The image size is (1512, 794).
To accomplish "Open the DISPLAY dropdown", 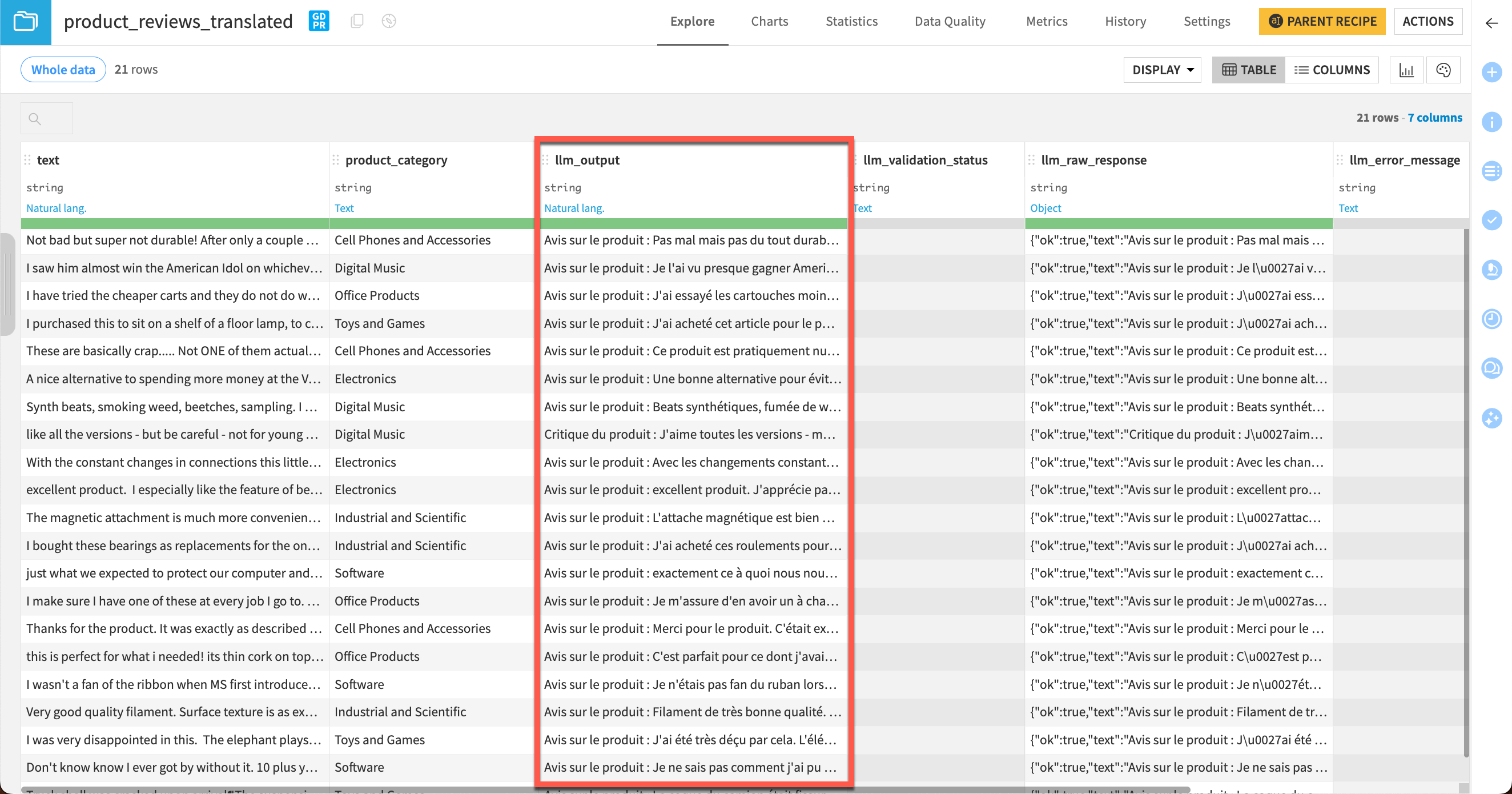I will point(1162,70).
